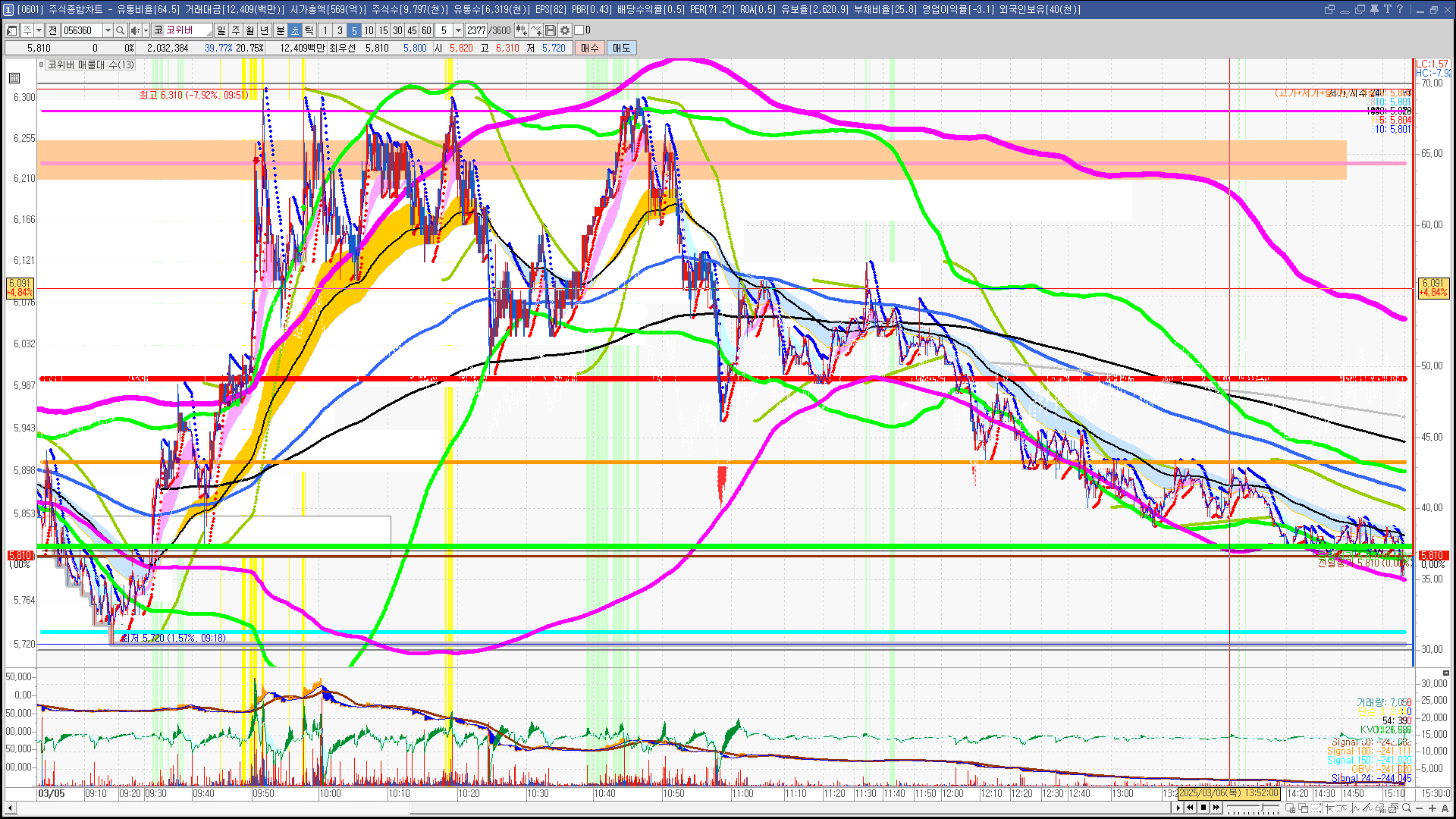Click the speaker sound icon in toolbar

pyautogui.click(x=135, y=30)
